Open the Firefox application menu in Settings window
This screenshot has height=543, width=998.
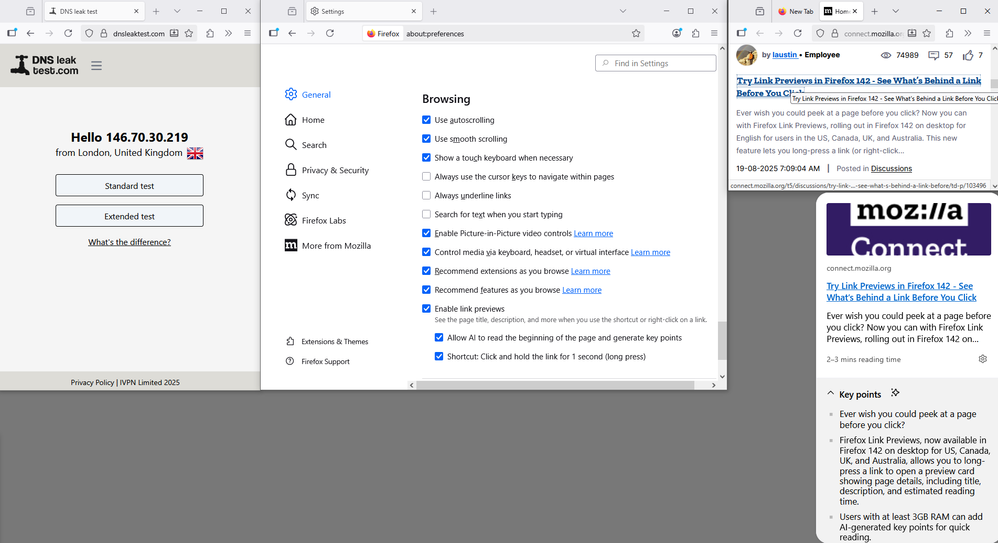coord(714,33)
